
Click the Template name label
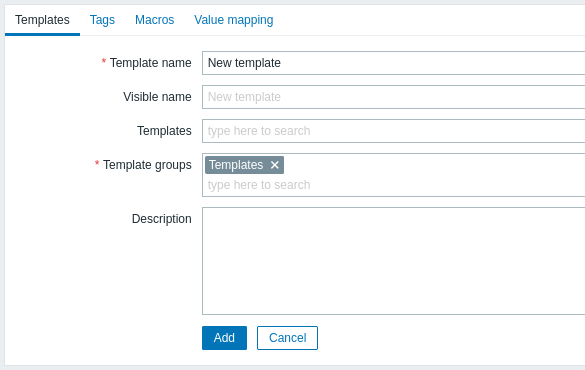pyautogui.click(x=150, y=63)
